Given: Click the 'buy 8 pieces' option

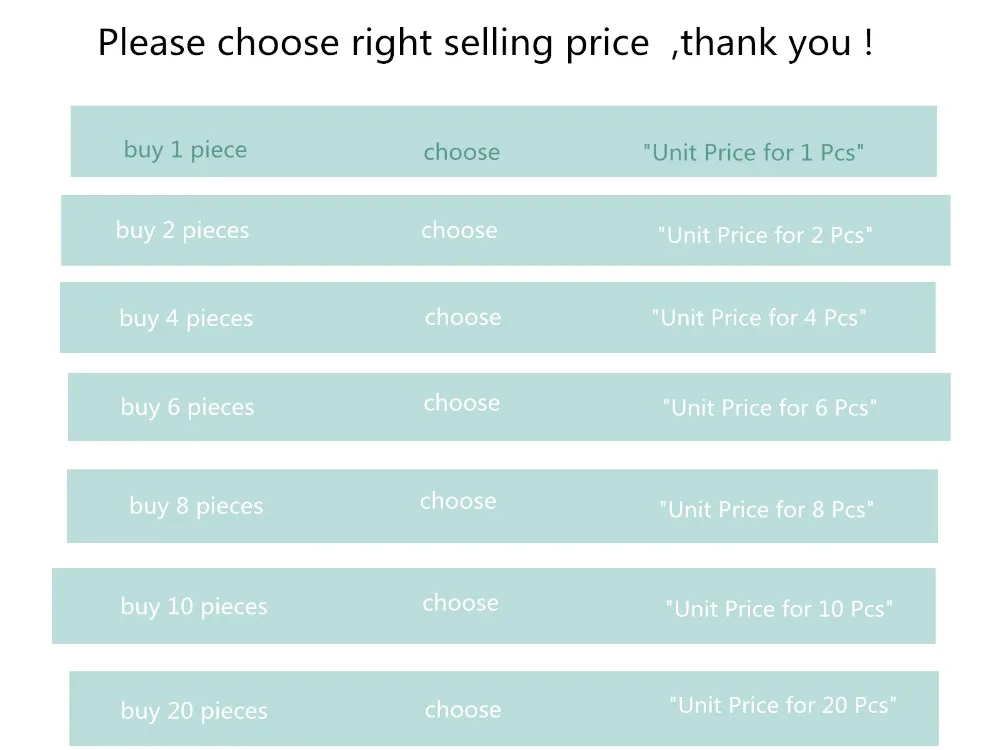Looking at the screenshot, I should point(196,506).
